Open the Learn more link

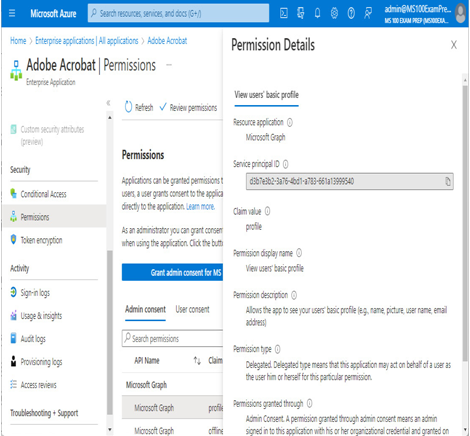(200, 207)
